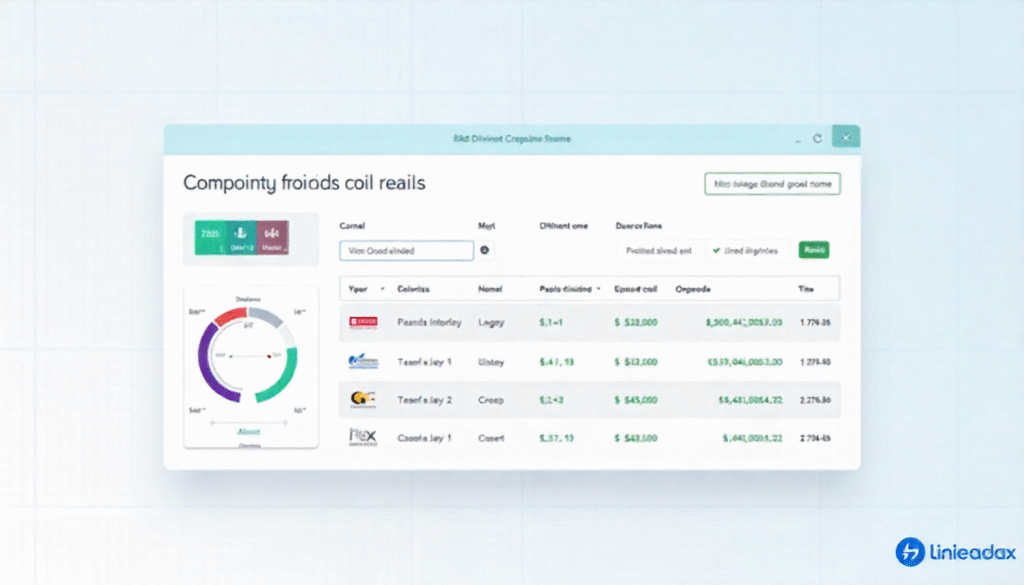The width and height of the screenshot is (1024, 585).
Task: Select the middle teal segment with person icon
Action: 241,239
